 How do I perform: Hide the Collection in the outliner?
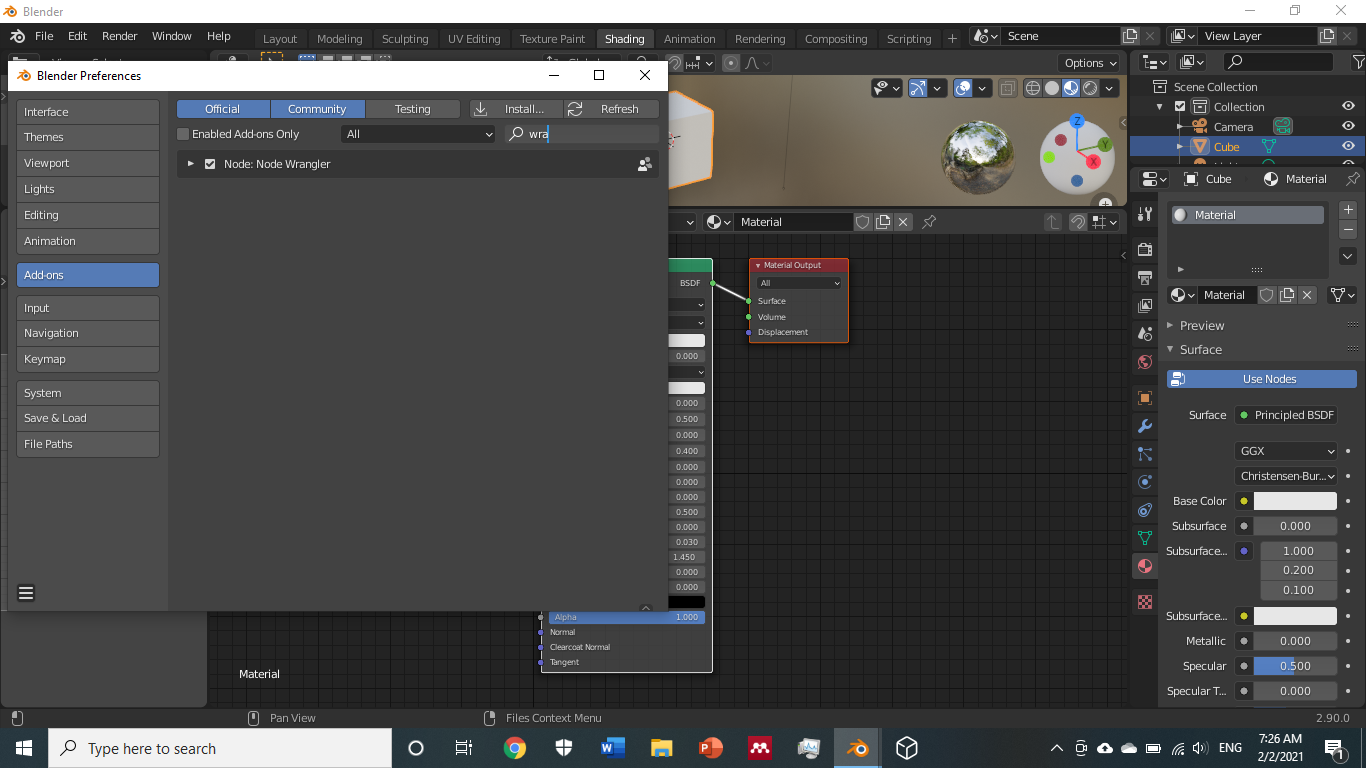tap(1349, 107)
